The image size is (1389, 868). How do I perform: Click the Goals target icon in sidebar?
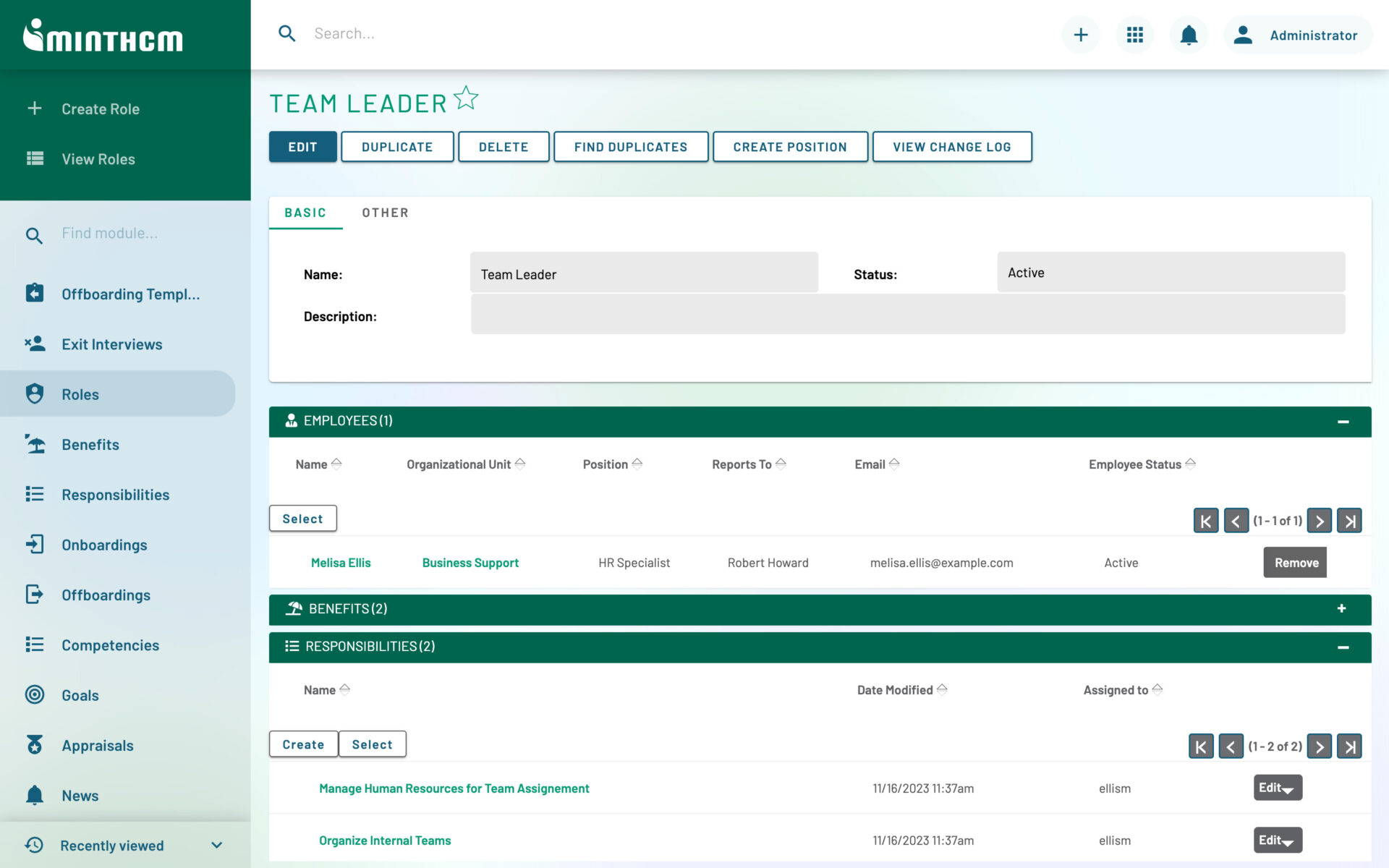(35, 695)
